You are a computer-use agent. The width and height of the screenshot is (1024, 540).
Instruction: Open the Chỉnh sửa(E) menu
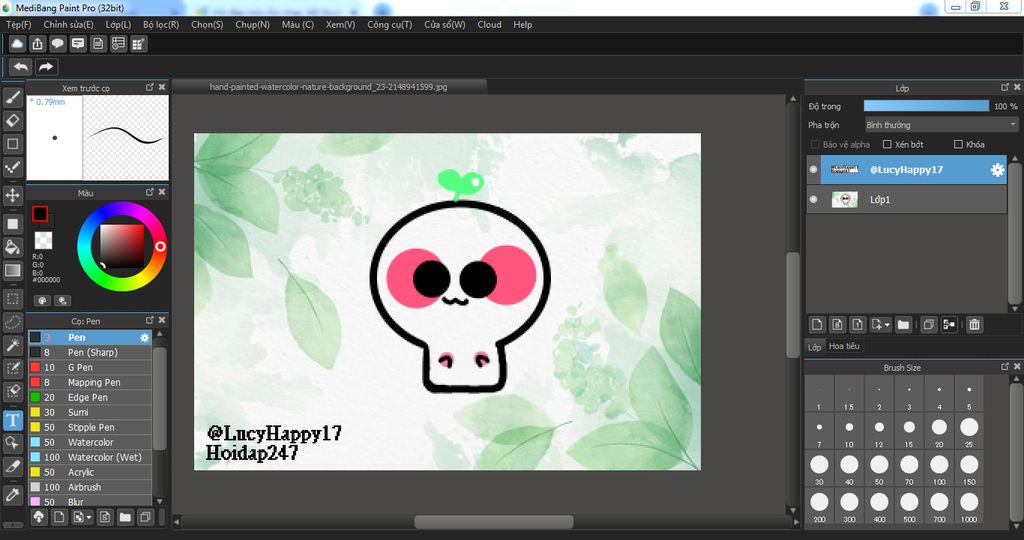tap(69, 25)
